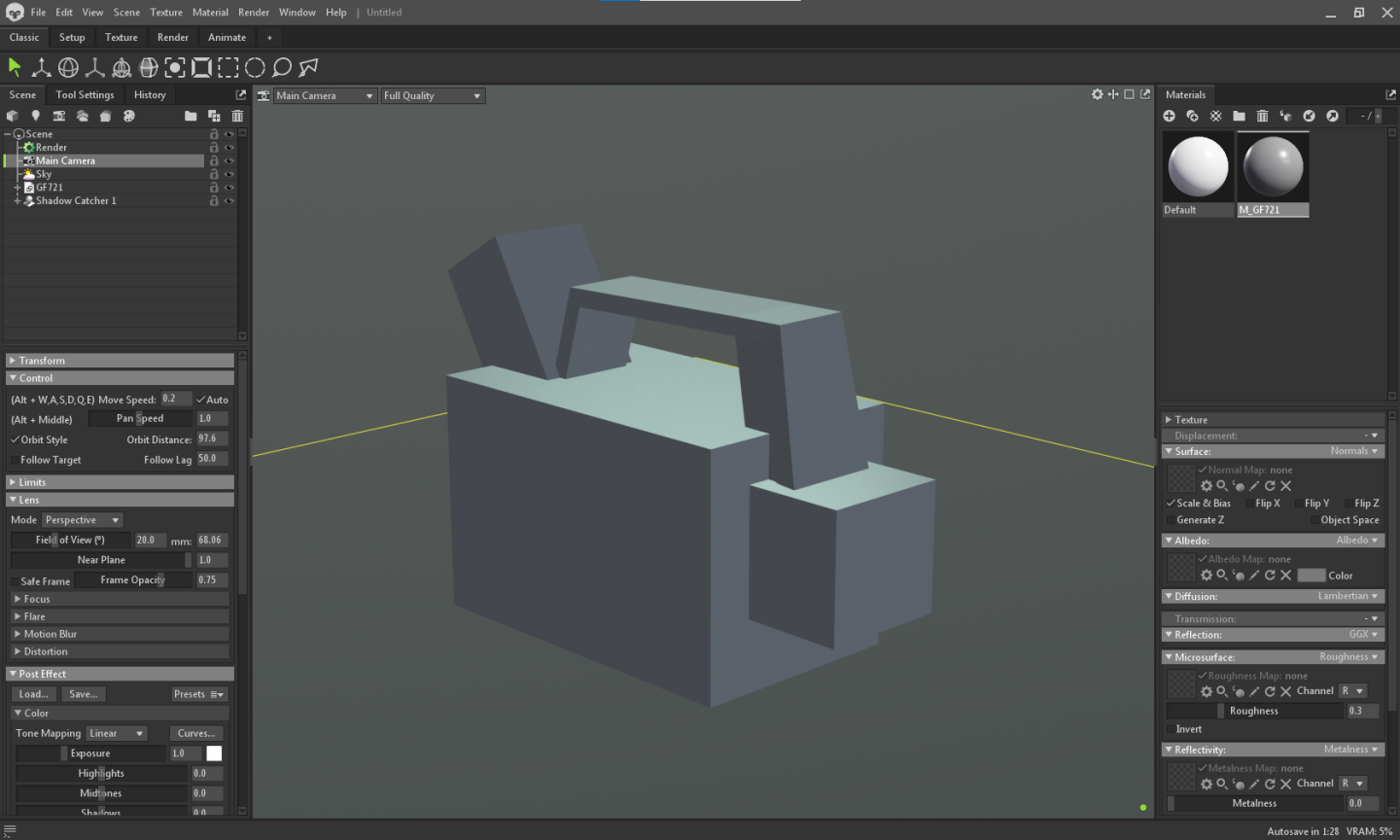Add a new camera to the scene

click(59, 116)
